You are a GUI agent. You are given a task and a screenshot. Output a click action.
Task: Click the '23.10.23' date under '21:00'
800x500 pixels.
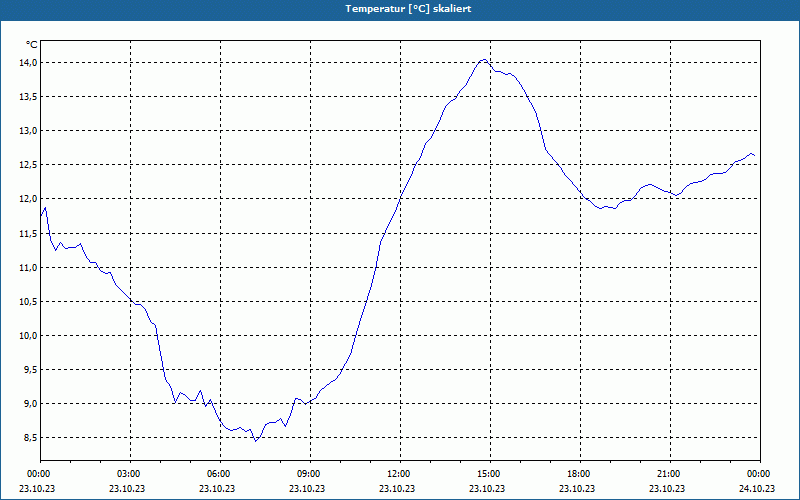(x=667, y=488)
